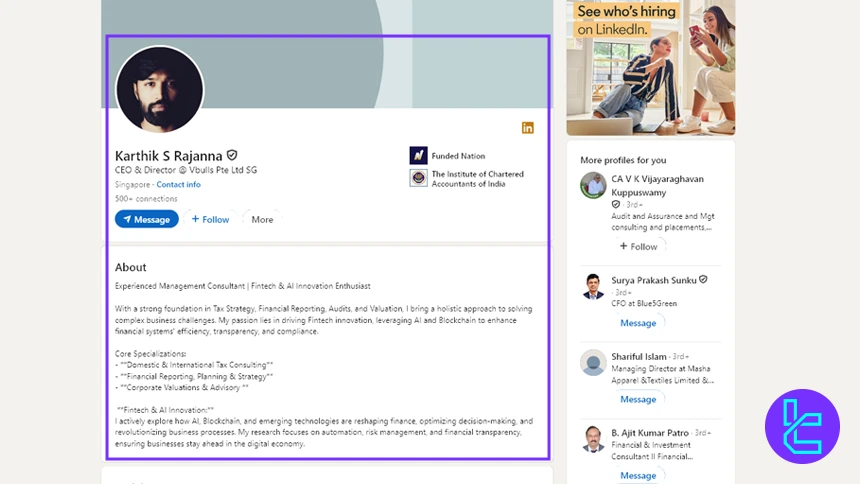
Task: Open the 500+ connections link
Action: click(x=139, y=199)
